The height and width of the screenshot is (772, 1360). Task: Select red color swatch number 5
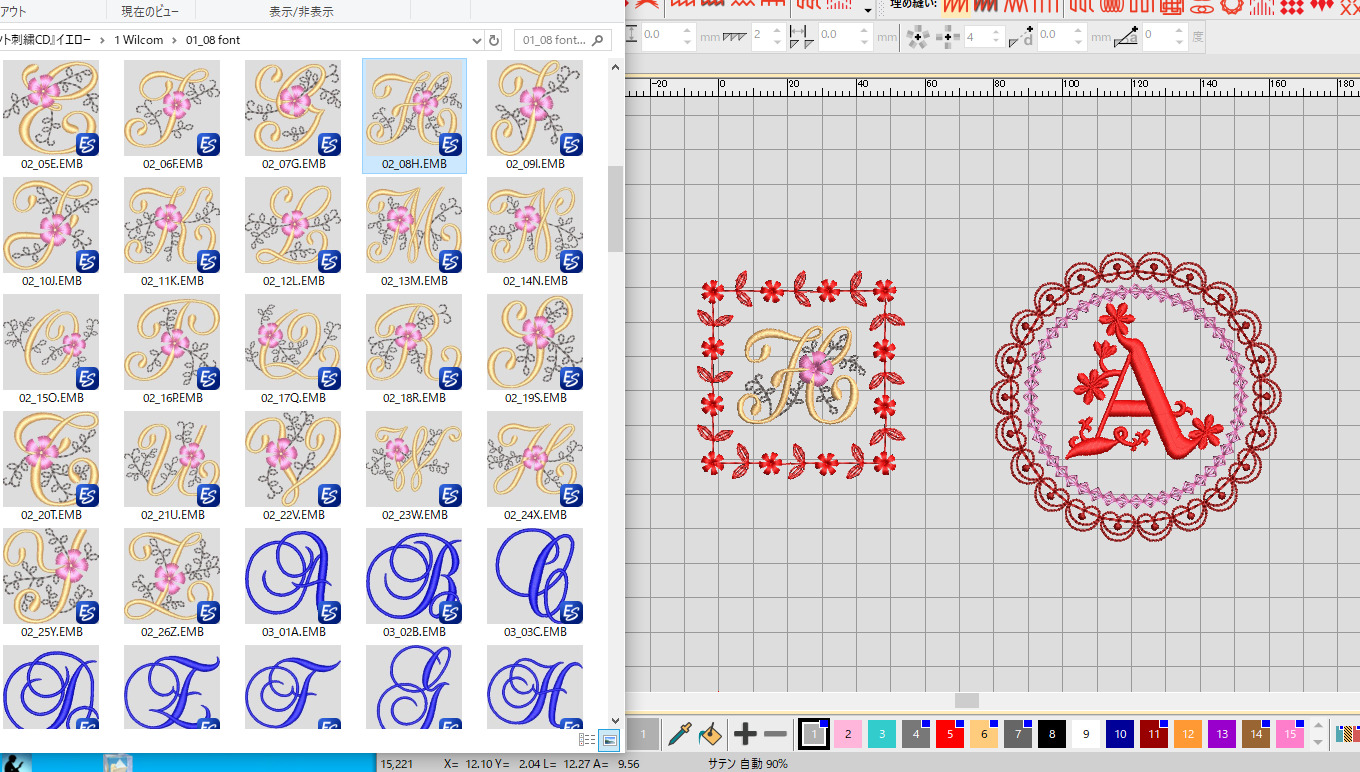point(949,735)
